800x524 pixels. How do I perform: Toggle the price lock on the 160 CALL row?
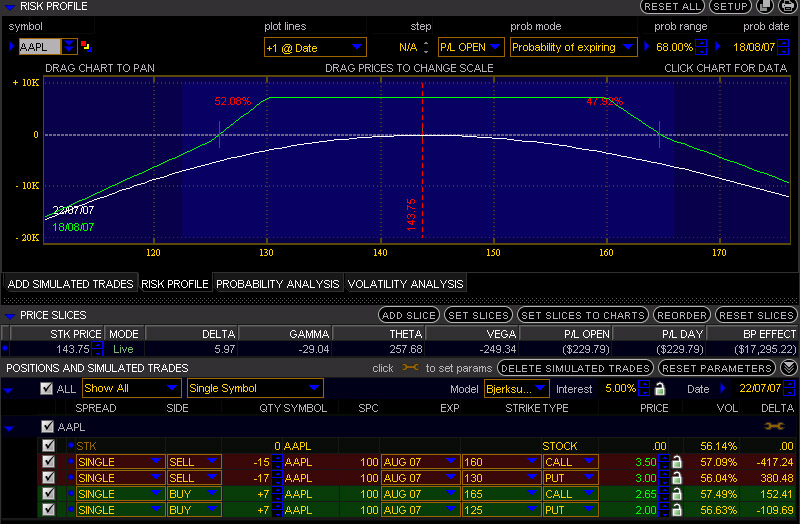[677, 462]
